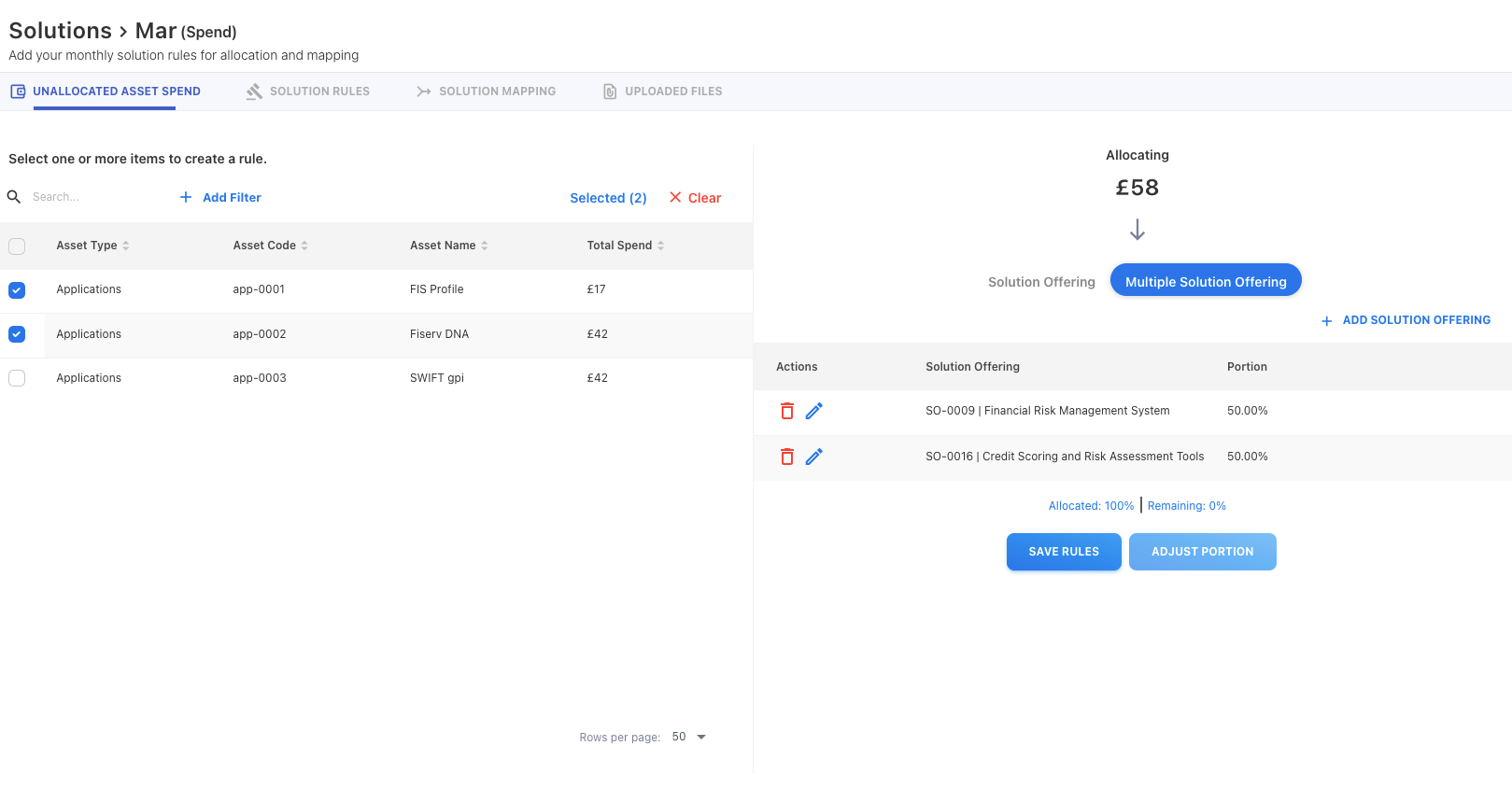Viewport: 1512px width, 788px height.
Task: Click the Adjust Portion button
Action: click(1202, 552)
